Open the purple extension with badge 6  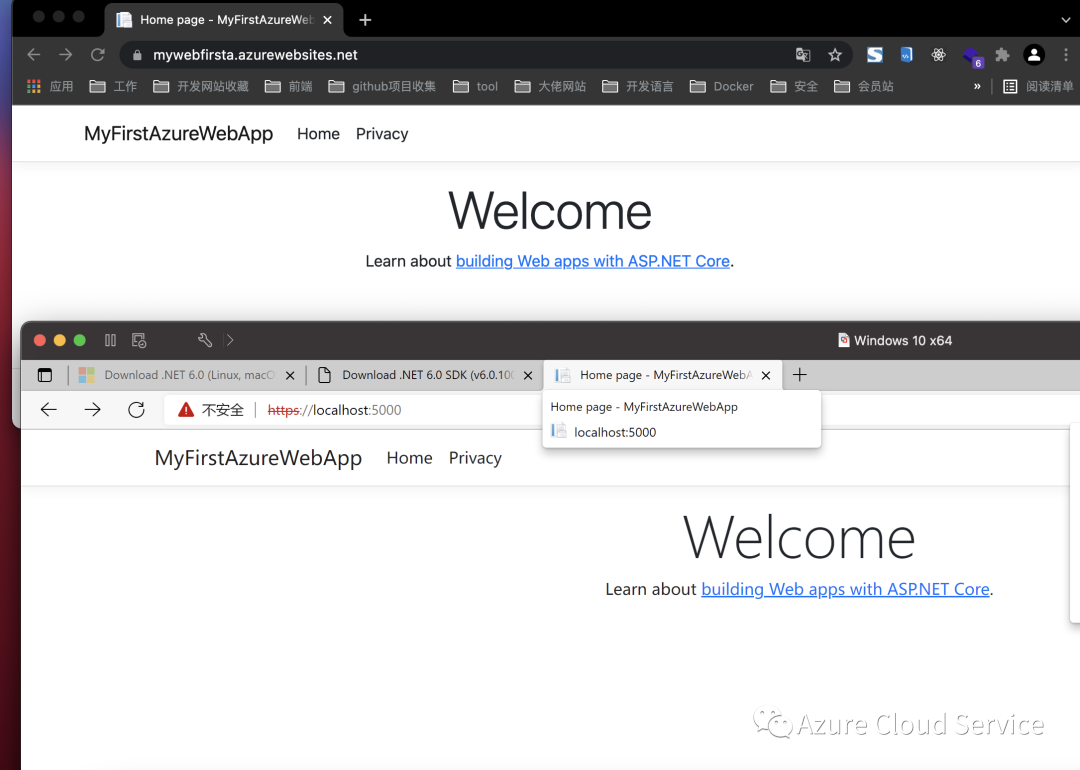coord(972,56)
